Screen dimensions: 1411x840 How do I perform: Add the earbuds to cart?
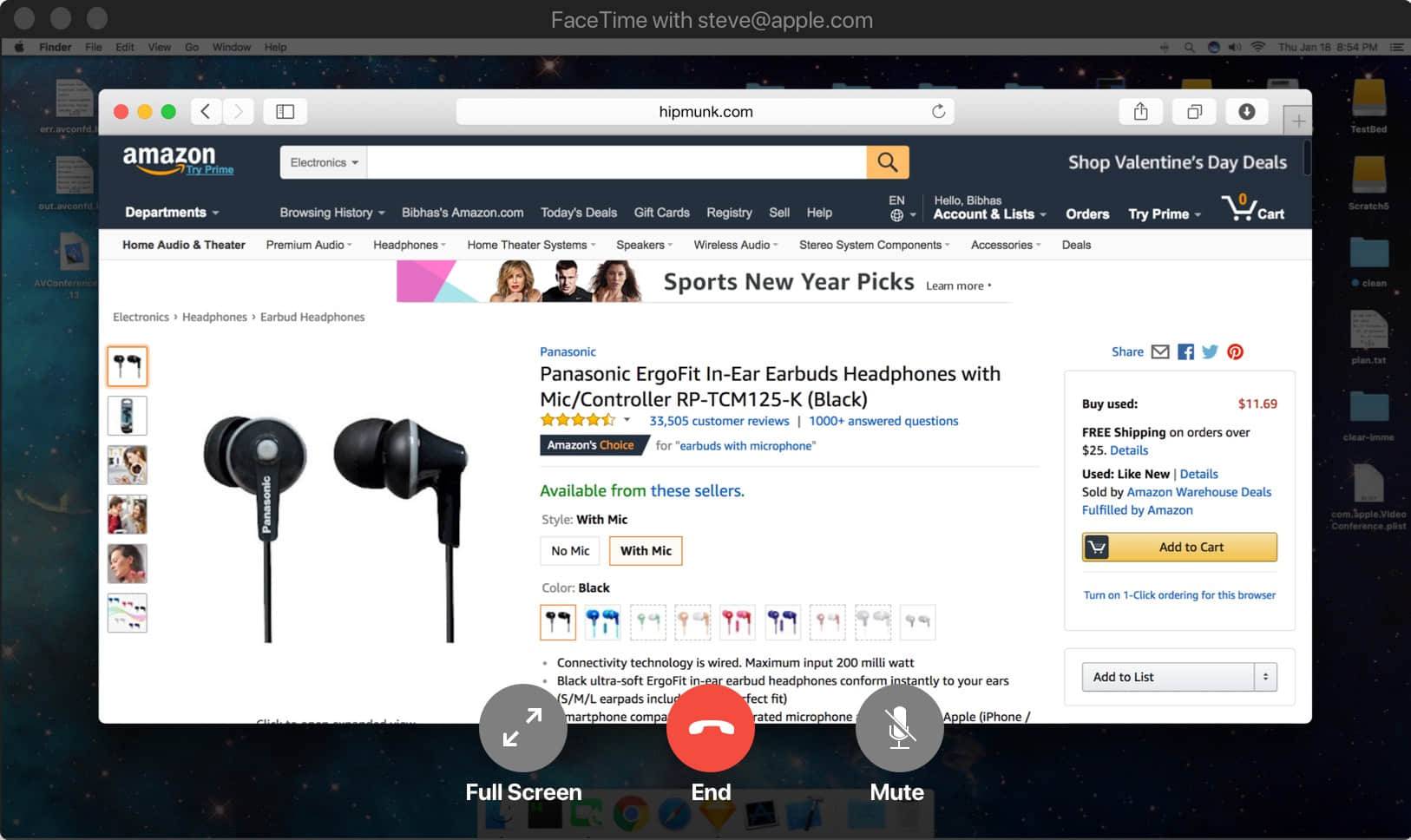coord(1179,547)
